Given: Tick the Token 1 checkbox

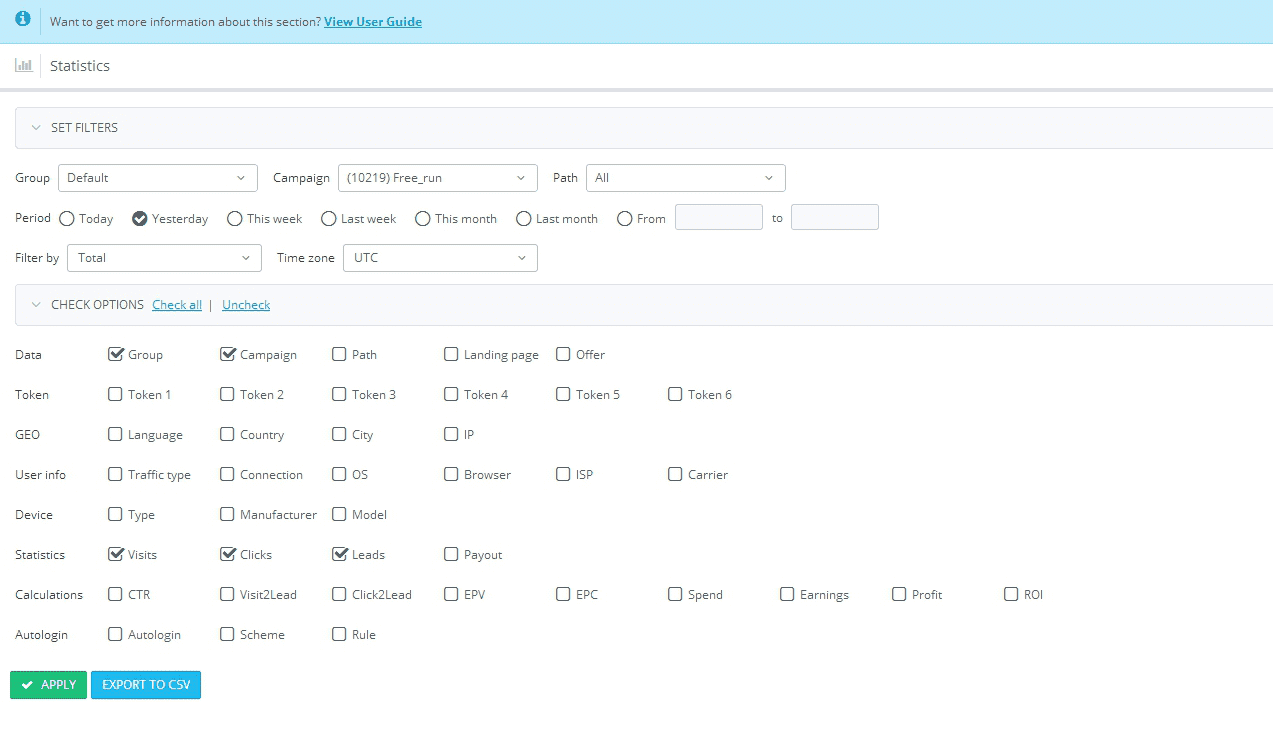Looking at the screenshot, I should tap(115, 394).
